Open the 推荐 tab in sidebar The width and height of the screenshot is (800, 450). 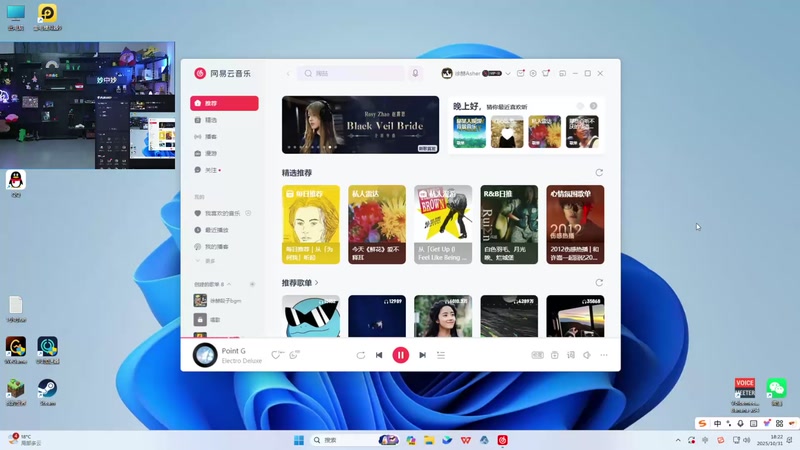[x=224, y=103]
